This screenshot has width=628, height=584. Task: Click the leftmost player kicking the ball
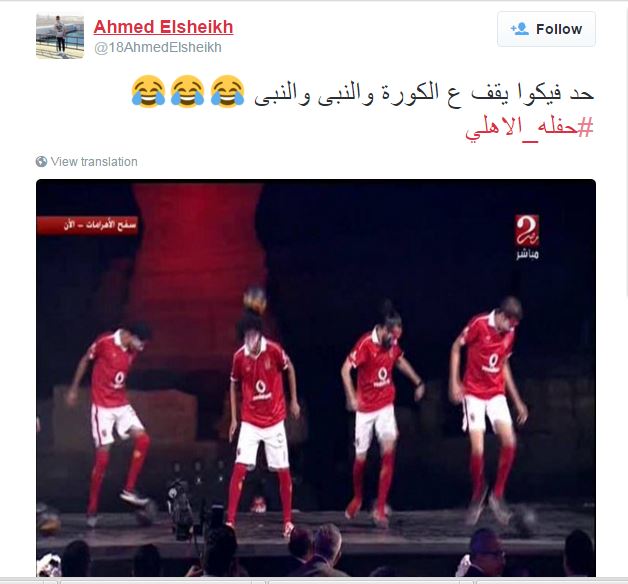pyautogui.click(x=114, y=421)
